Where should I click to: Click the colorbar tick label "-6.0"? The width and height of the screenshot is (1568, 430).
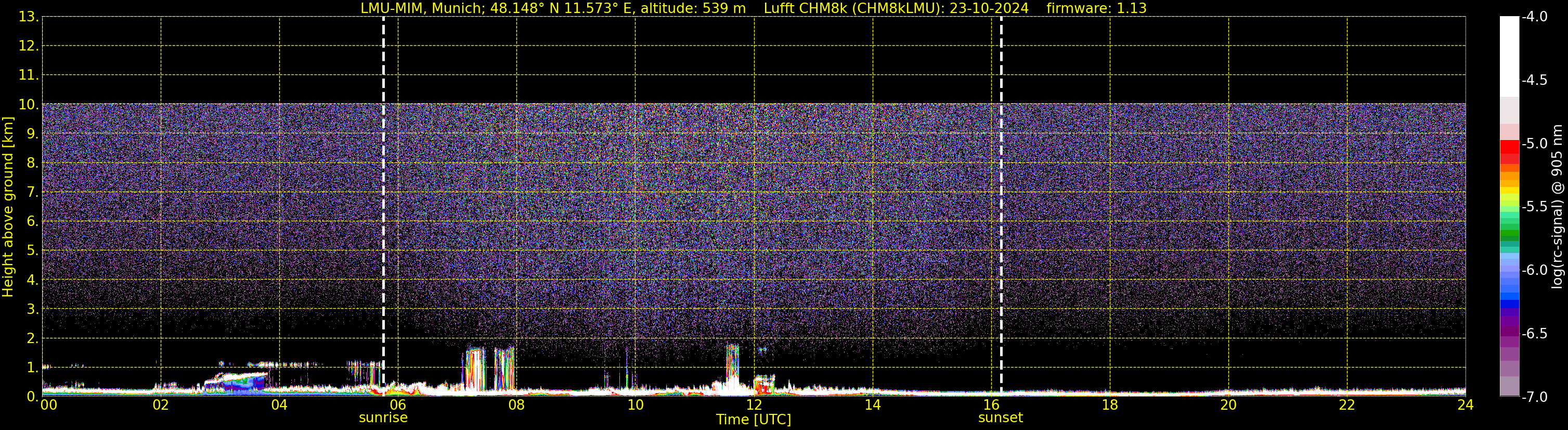click(x=1535, y=270)
